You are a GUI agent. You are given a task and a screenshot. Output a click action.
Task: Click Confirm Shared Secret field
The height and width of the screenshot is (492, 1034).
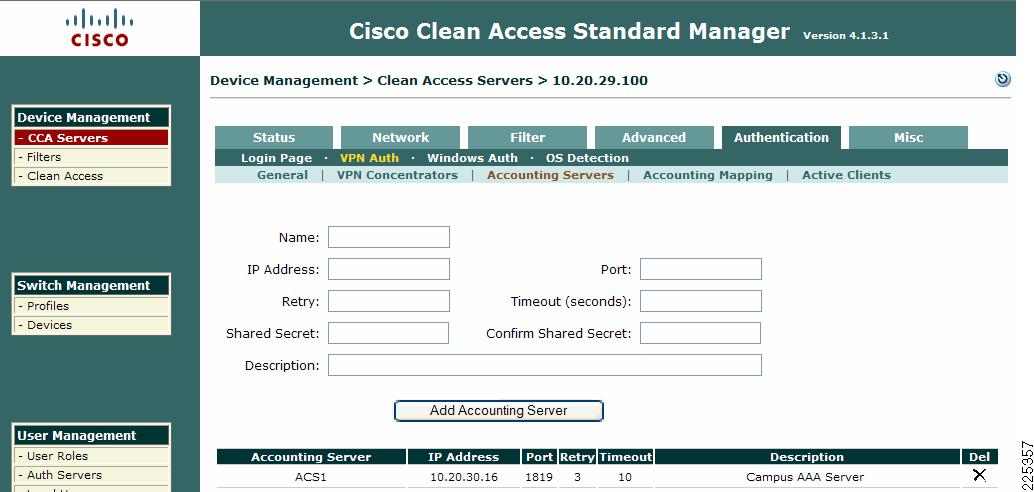point(700,333)
